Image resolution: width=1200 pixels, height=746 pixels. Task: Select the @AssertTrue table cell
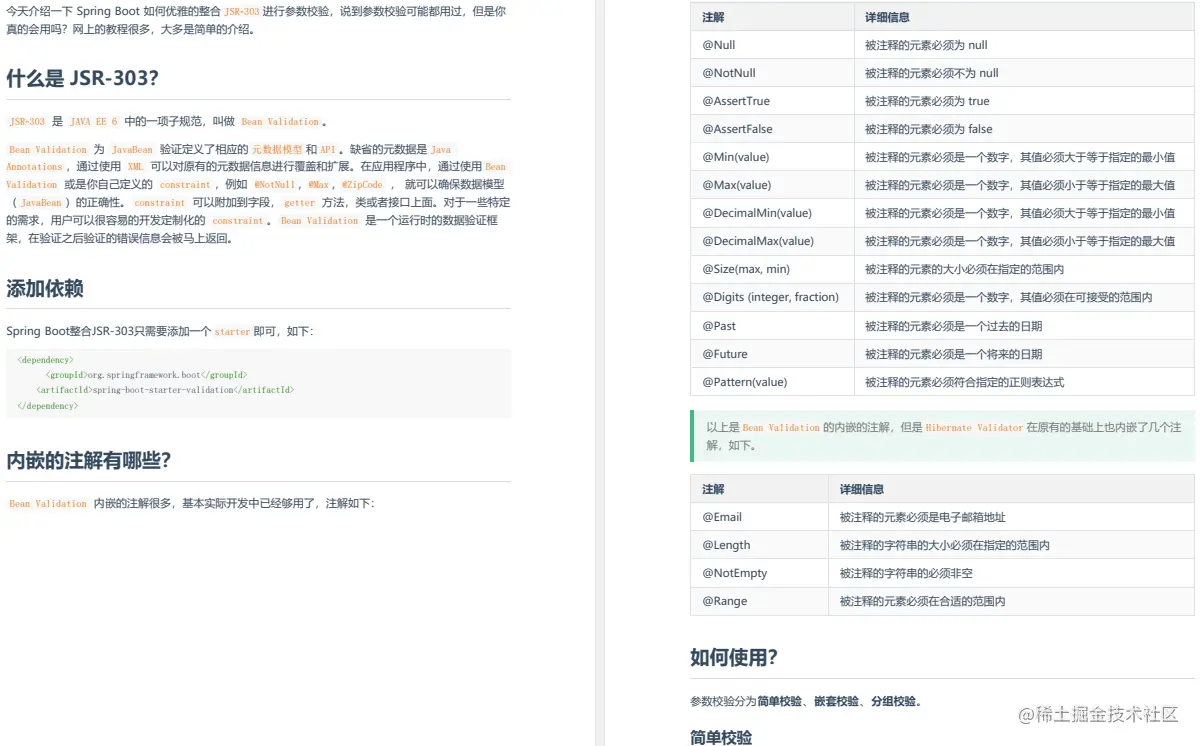[772, 101]
